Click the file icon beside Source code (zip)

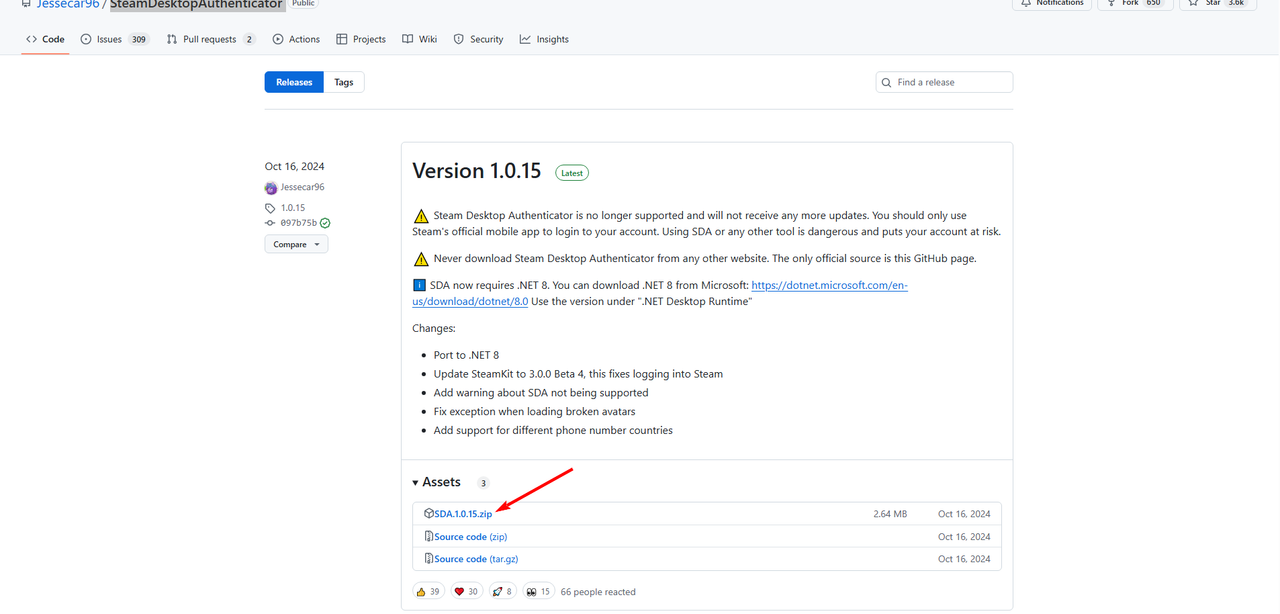tap(428, 537)
